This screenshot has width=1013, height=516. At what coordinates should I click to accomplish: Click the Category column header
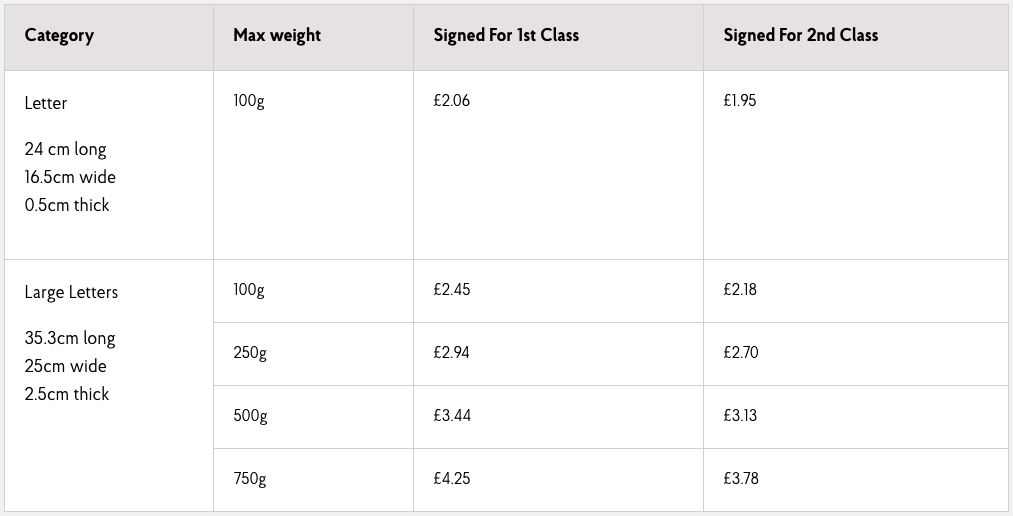click(x=59, y=35)
